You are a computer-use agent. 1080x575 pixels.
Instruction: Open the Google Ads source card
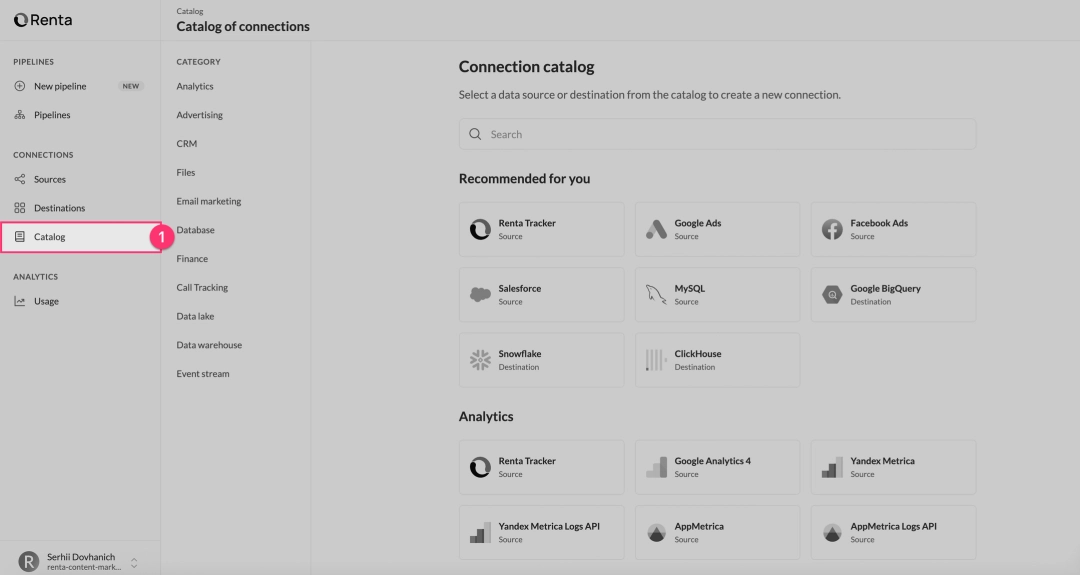tap(717, 229)
